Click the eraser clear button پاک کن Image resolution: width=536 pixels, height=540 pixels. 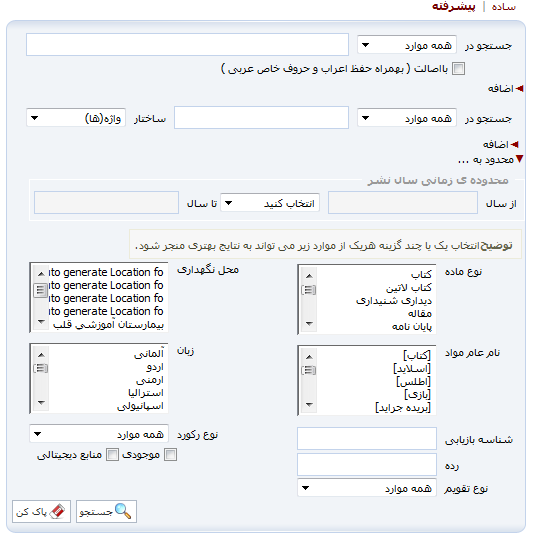[41, 512]
